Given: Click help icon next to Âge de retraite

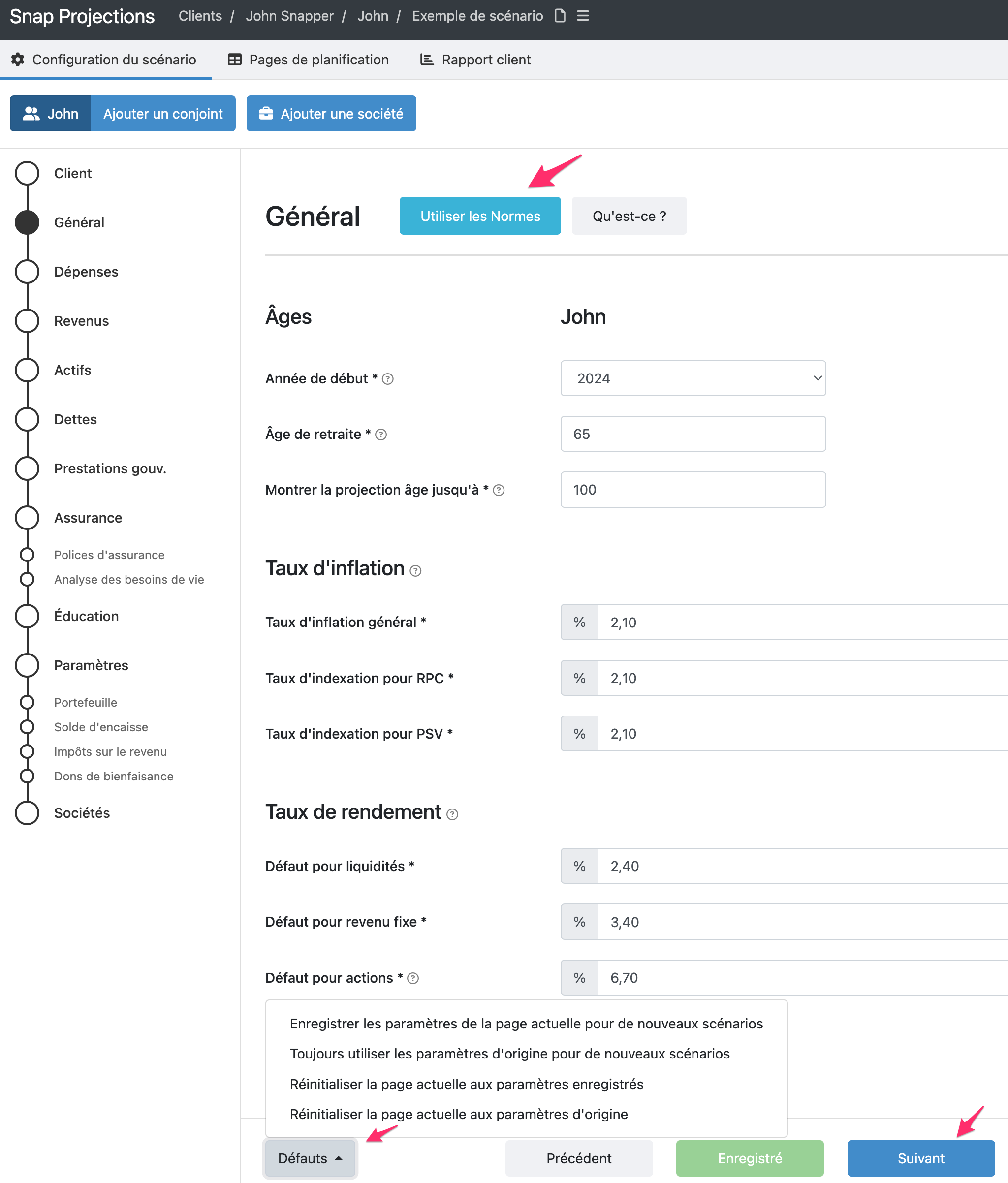Looking at the screenshot, I should (381, 435).
